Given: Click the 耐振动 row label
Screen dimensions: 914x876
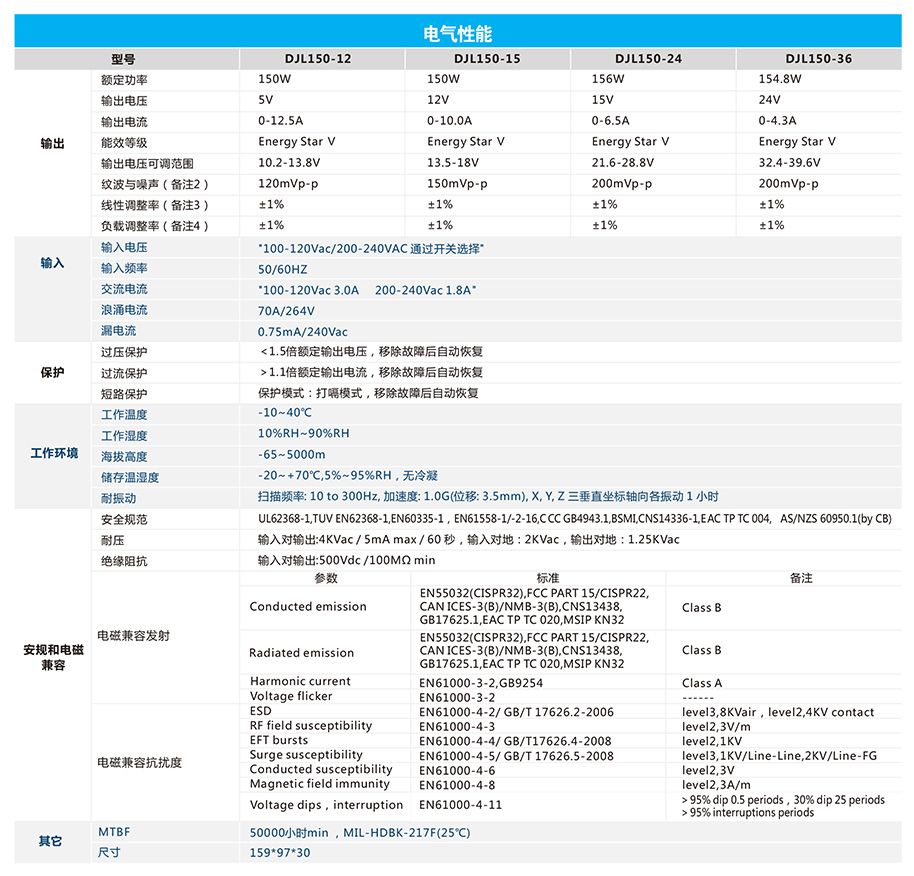Looking at the screenshot, I should [118, 498].
